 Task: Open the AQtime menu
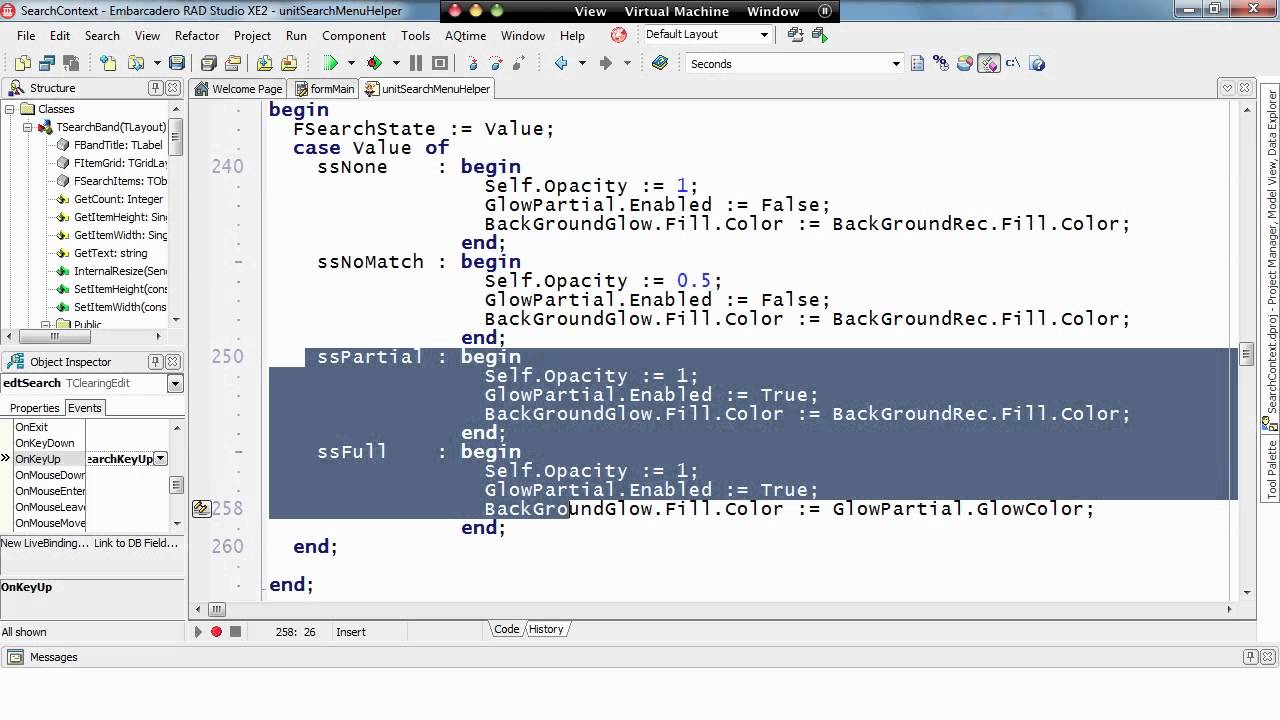(x=465, y=35)
